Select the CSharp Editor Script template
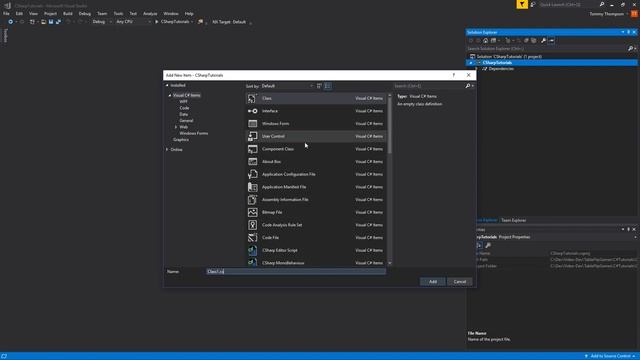Image resolution: width=640 pixels, height=360 pixels. (316, 250)
